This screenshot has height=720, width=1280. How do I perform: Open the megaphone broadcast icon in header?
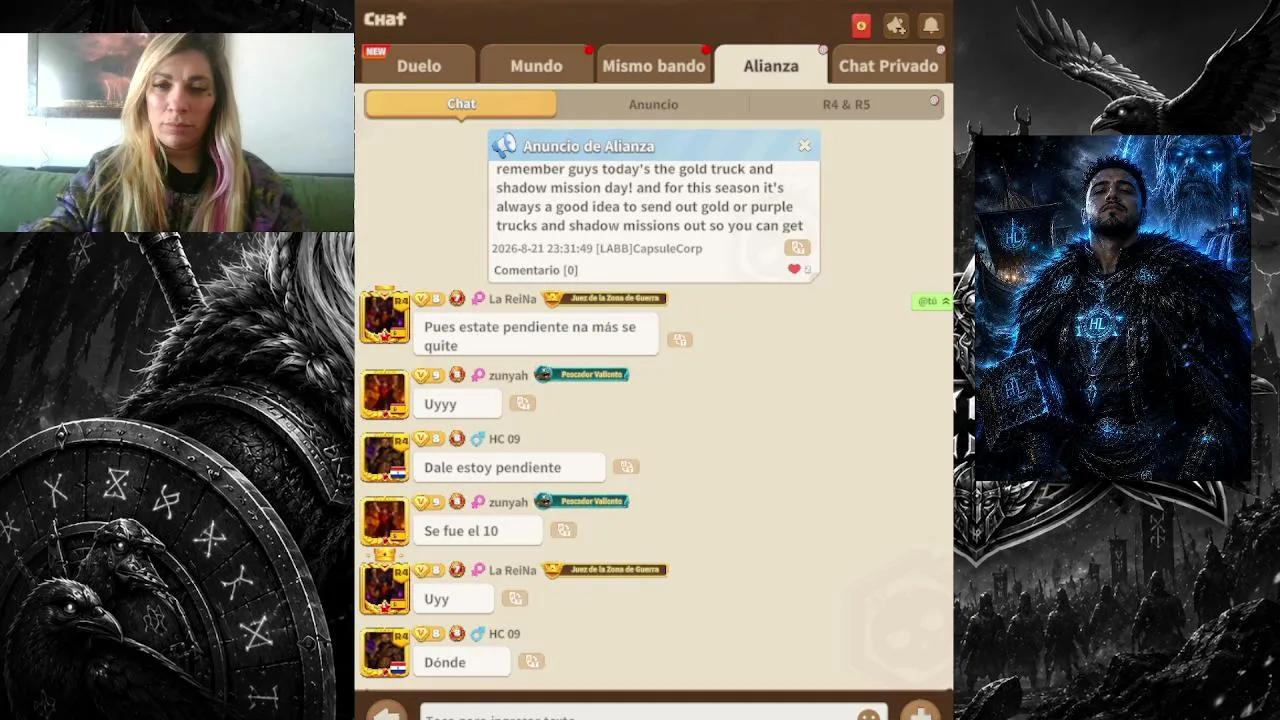(x=895, y=26)
